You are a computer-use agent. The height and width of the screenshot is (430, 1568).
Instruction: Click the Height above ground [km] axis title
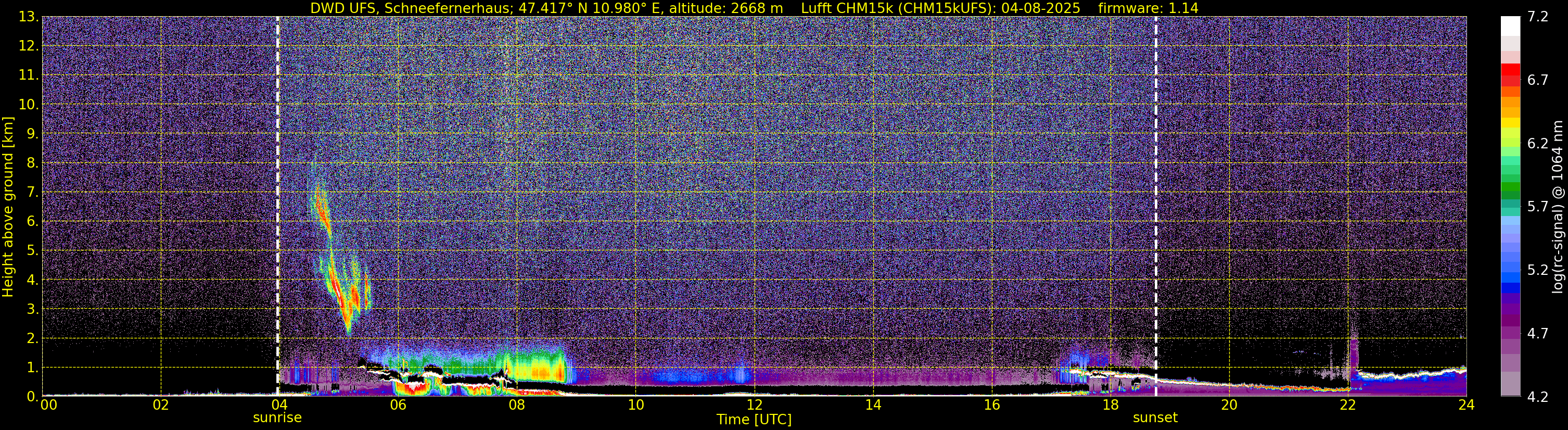[8, 207]
